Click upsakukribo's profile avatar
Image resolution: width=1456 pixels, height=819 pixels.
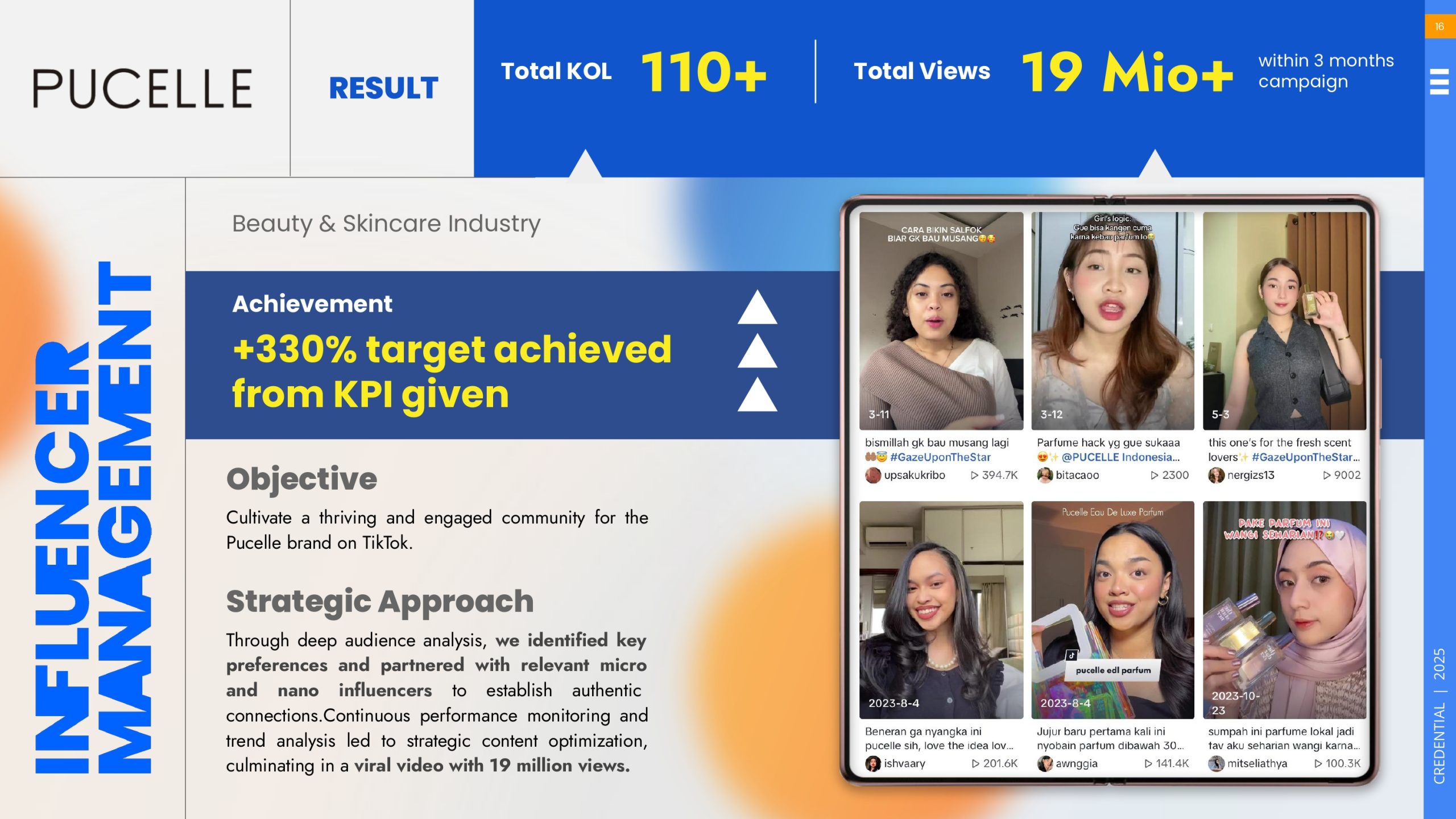[872, 475]
